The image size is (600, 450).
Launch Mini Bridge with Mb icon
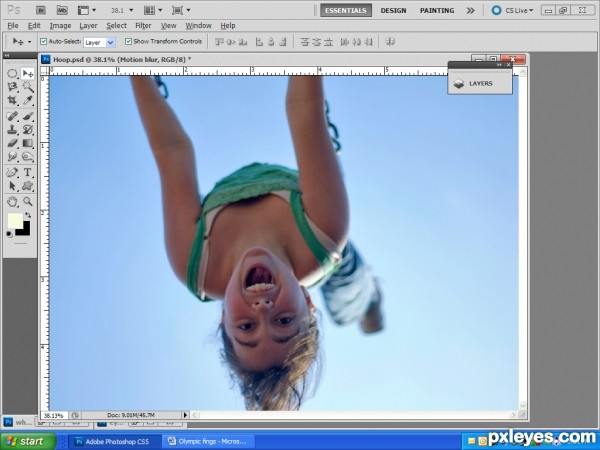62,10
